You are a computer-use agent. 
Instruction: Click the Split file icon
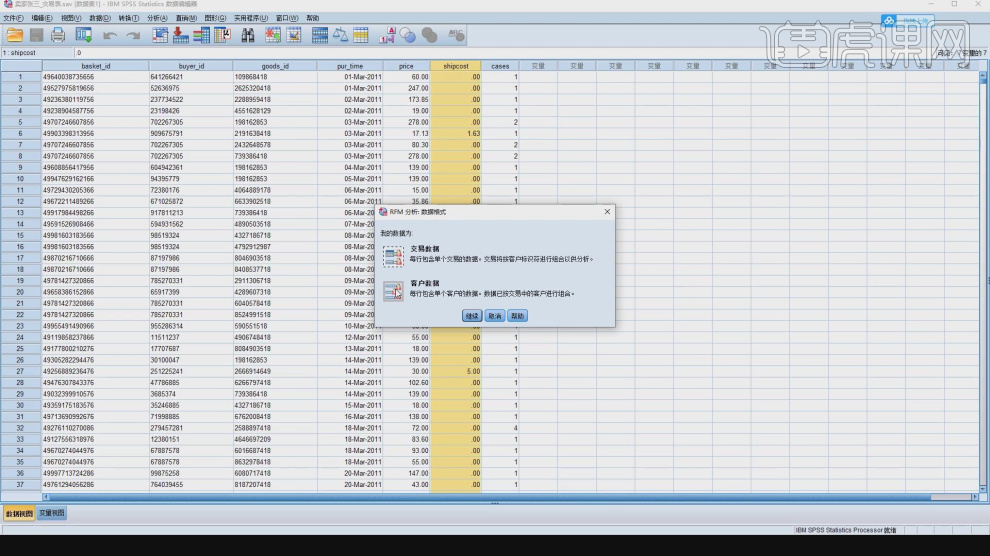(x=319, y=35)
